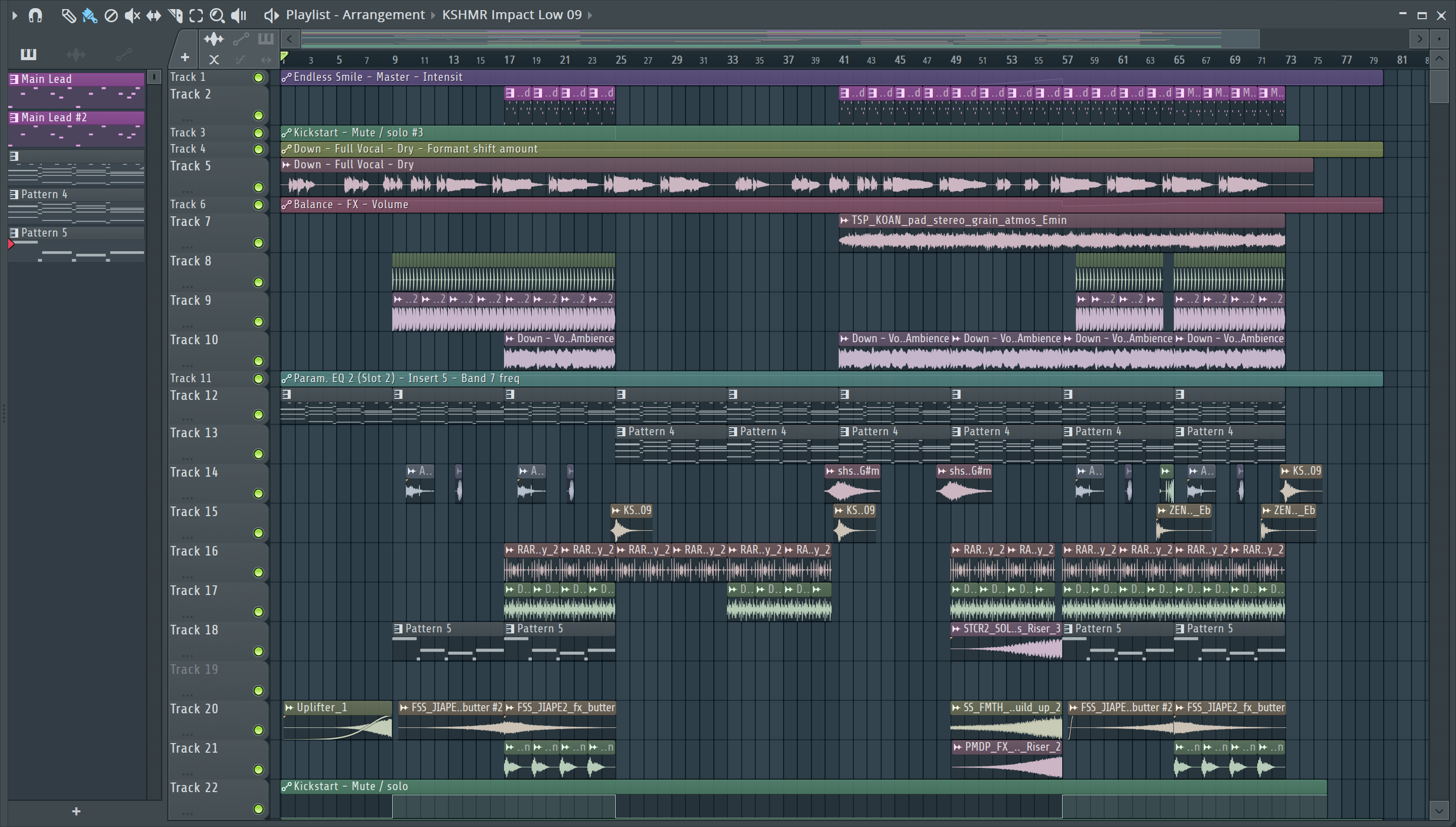1456x827 pixels.
Task: Select the Draw pencil tool
Action: click(68, 15)
